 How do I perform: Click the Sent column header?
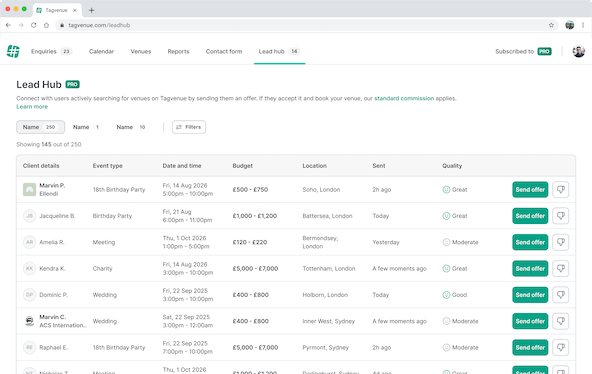coord(379,166)
